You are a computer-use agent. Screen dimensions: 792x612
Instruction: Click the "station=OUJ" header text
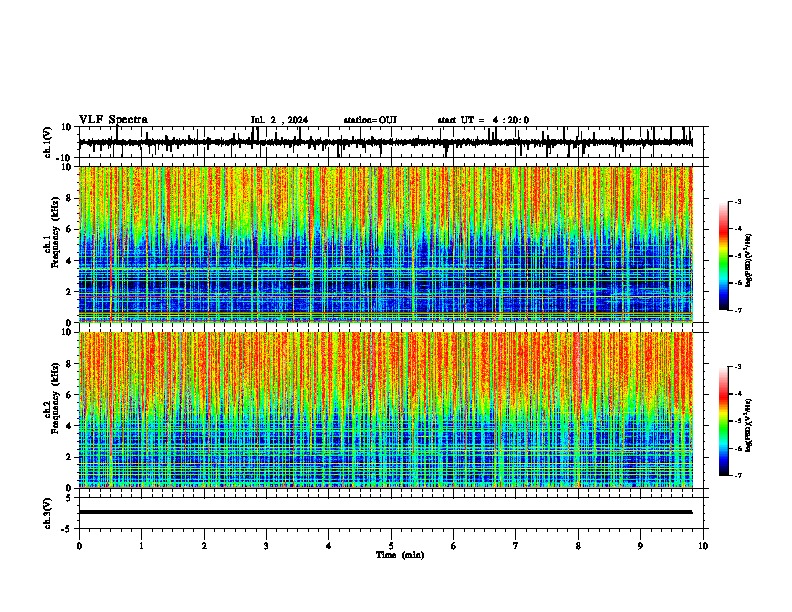[370, 120]
